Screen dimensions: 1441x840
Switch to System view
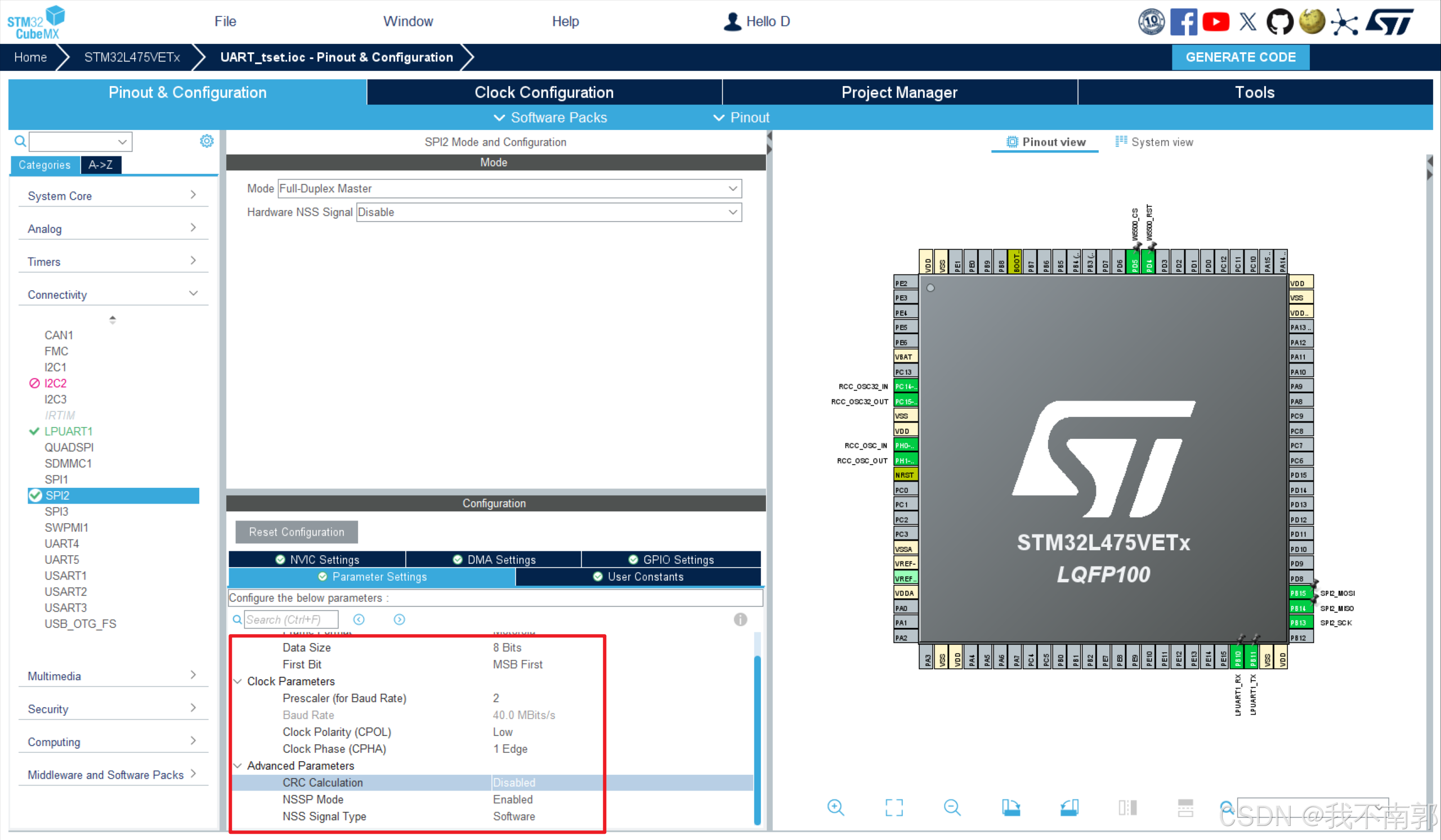tap(1154, 142)
